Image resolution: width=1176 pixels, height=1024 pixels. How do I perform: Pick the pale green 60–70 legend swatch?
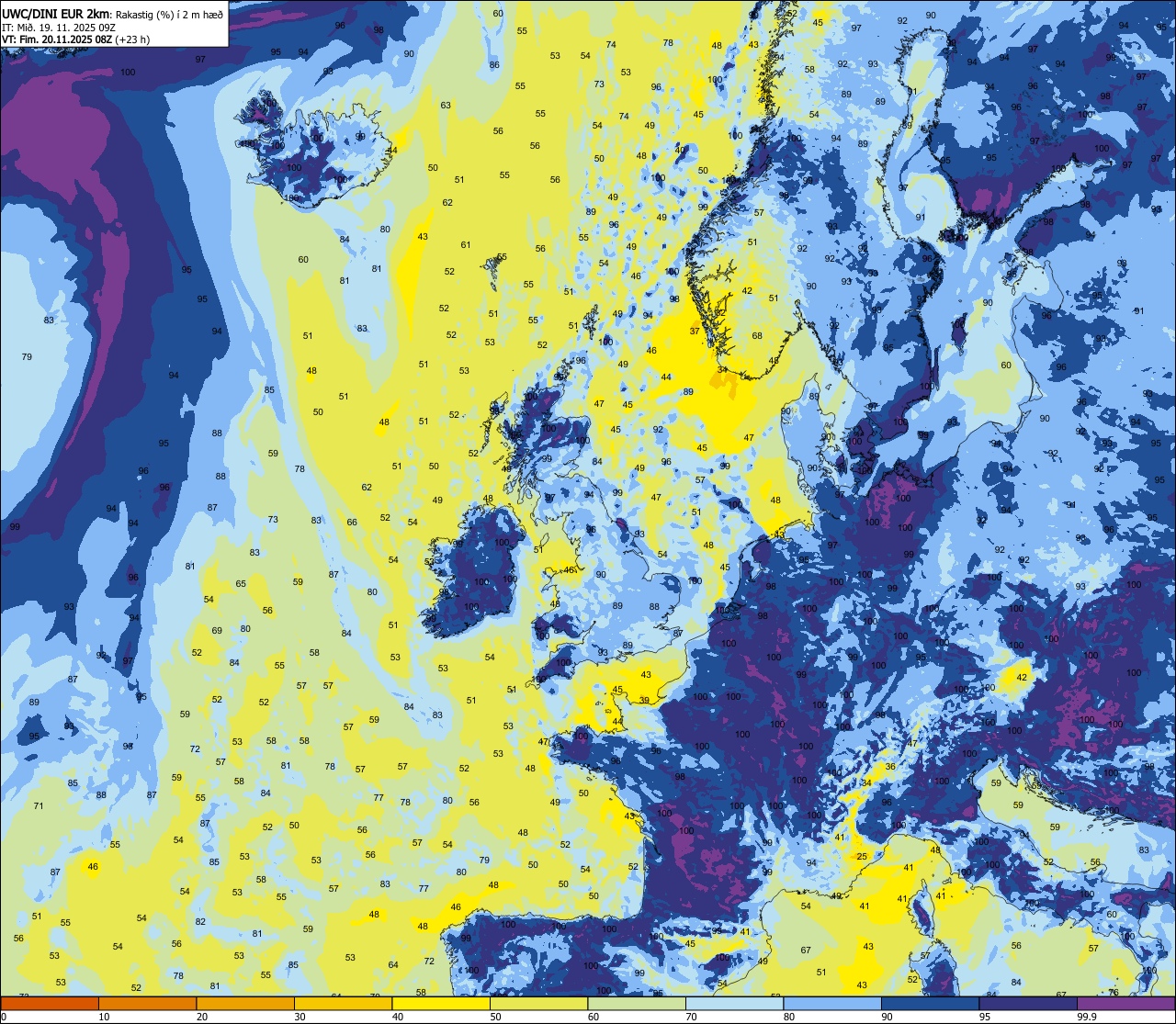tap(637, 1003)
